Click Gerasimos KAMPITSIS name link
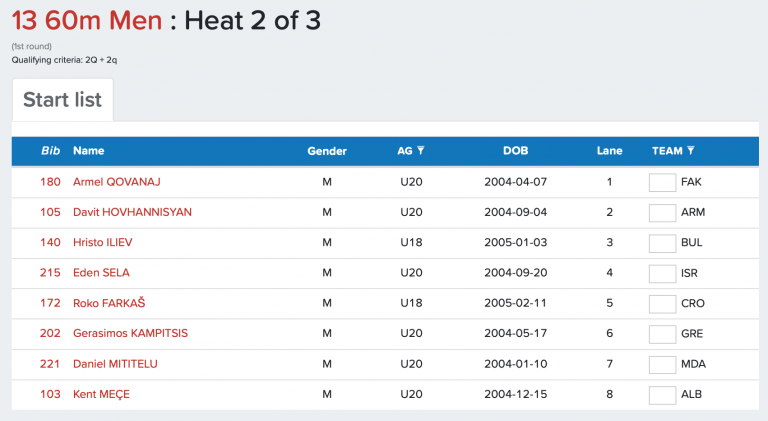Screen dimensions: 768x421 (x=130, y=334)
